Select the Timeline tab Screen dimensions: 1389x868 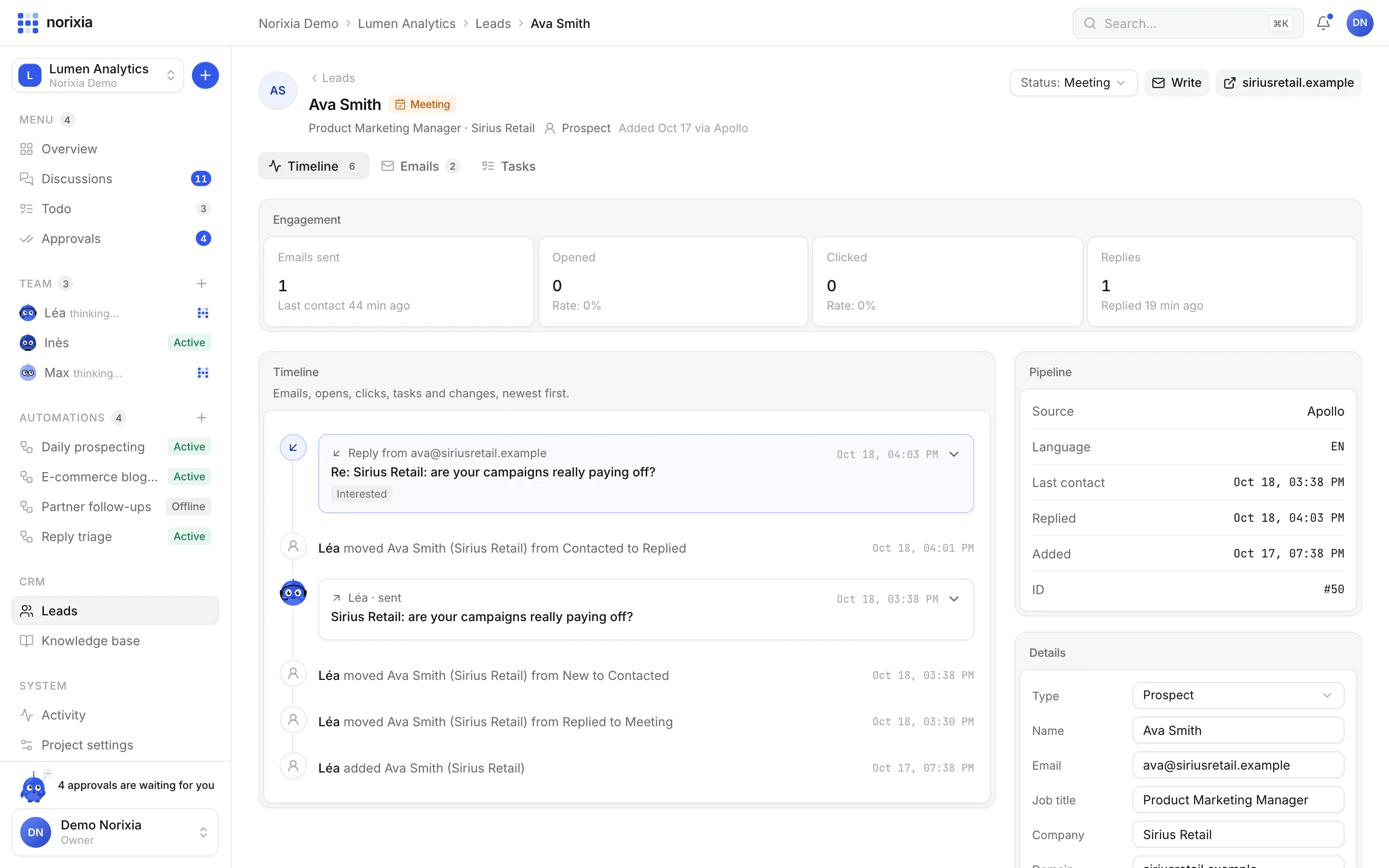tap(313, 166)
